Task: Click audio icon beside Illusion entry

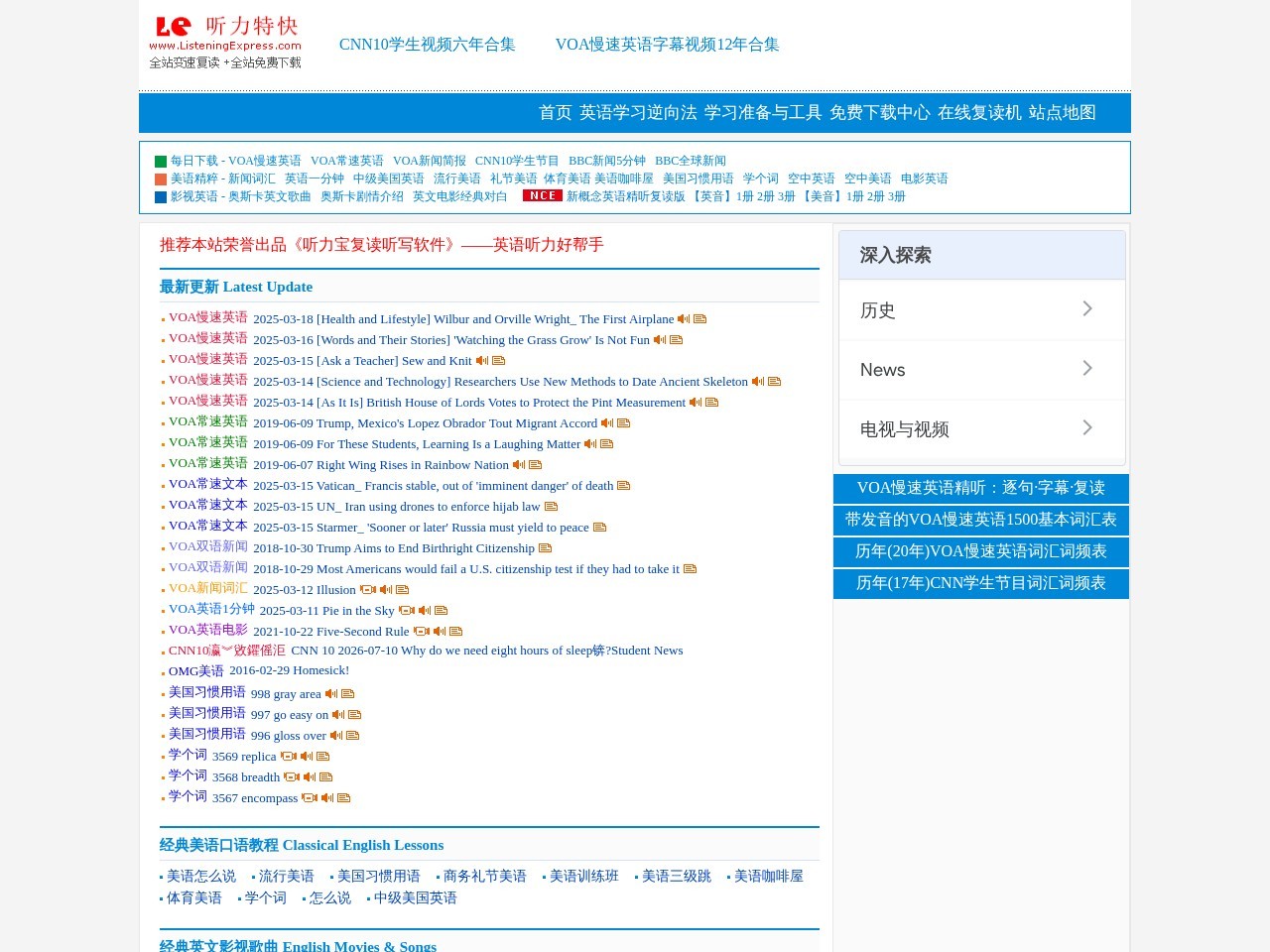Action: point(386,590)
